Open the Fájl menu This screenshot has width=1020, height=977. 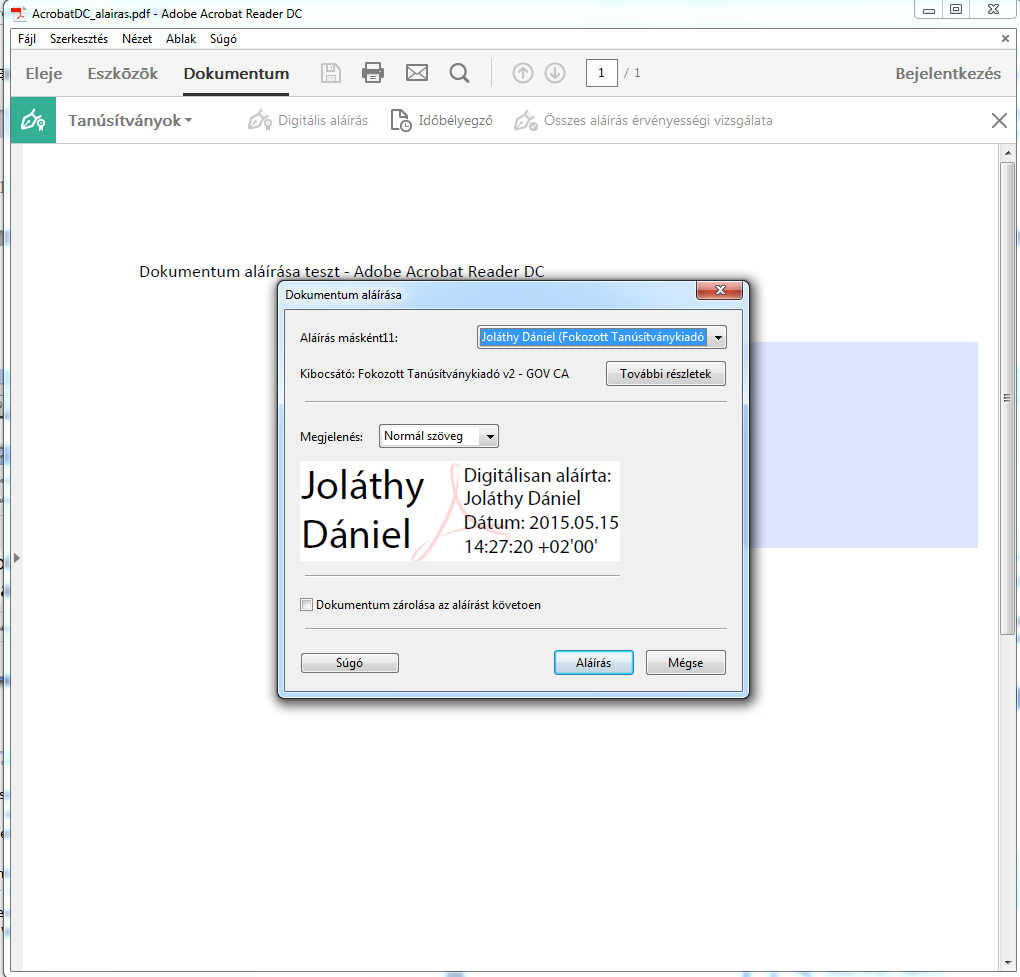point(27,39)
